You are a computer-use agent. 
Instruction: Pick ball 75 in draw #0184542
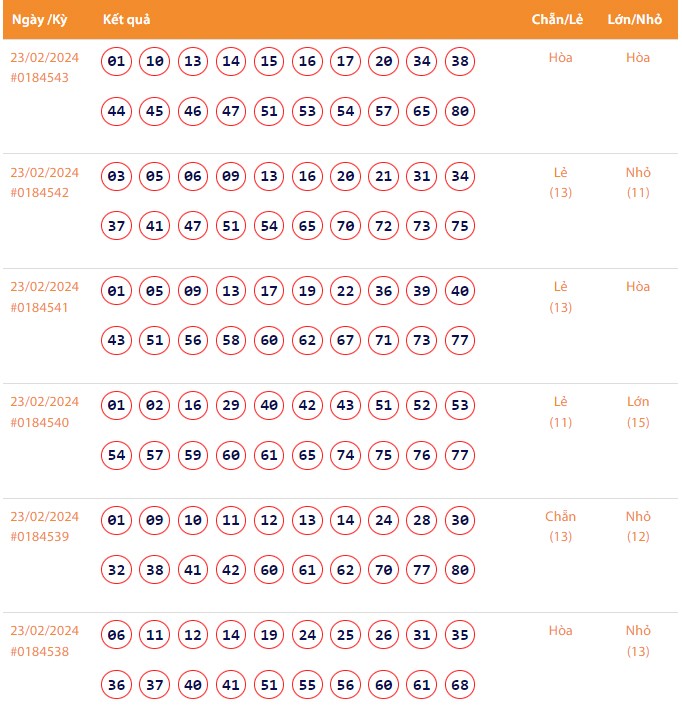(460, 226)
